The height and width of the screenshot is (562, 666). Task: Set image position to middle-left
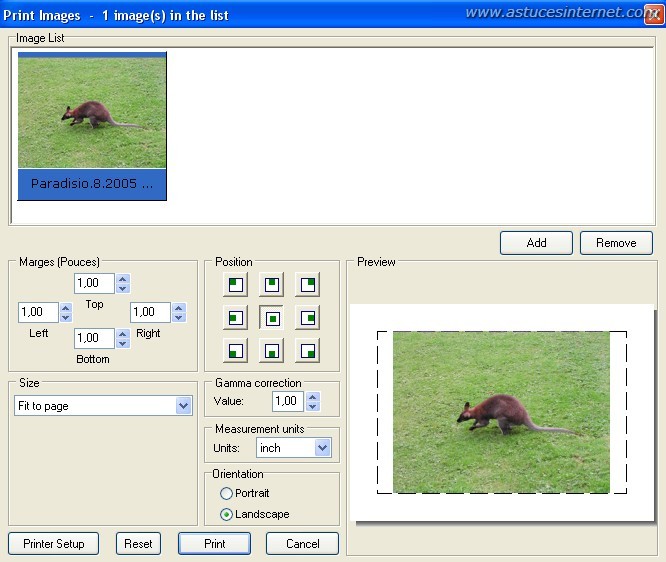coord(235,317)
